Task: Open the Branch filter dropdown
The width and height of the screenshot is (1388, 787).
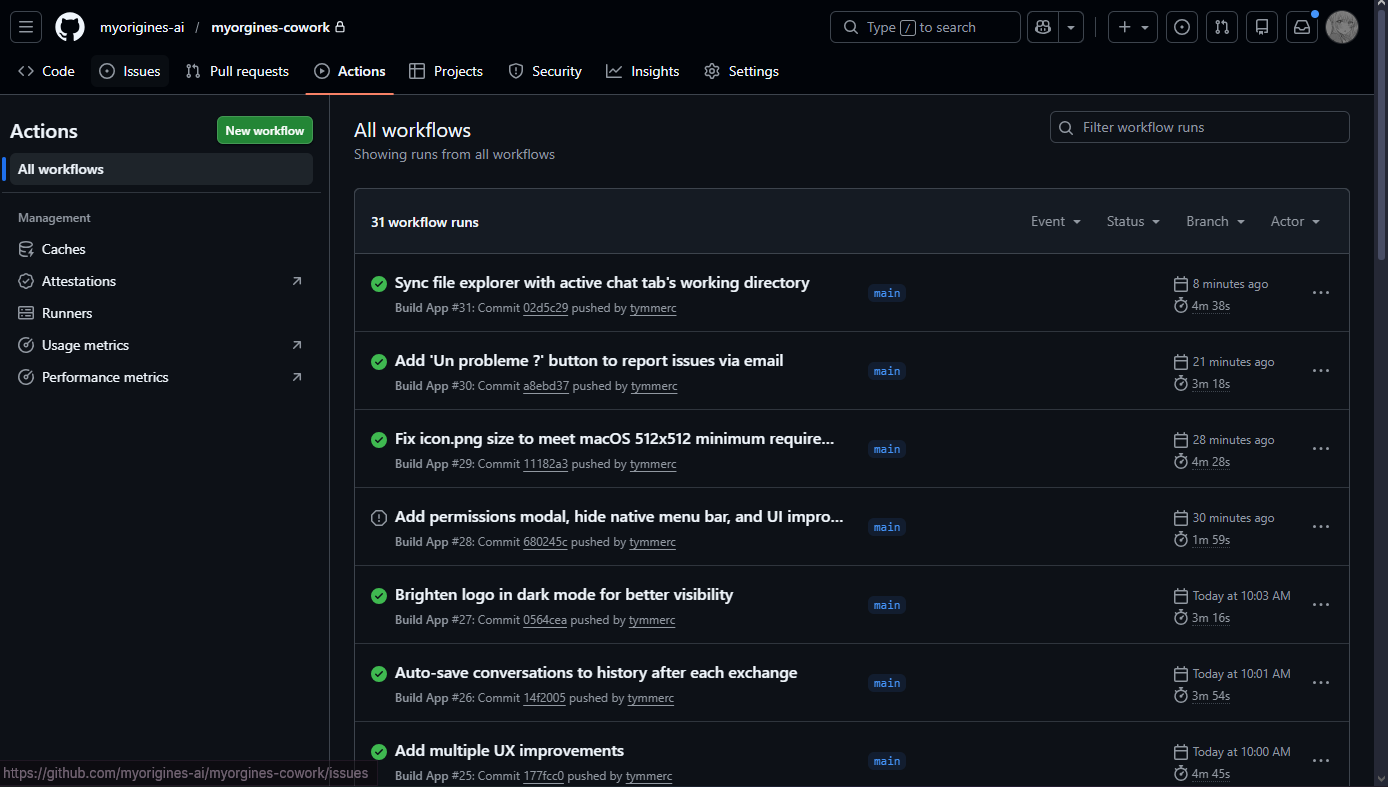Action: [x=1215, y=221]
